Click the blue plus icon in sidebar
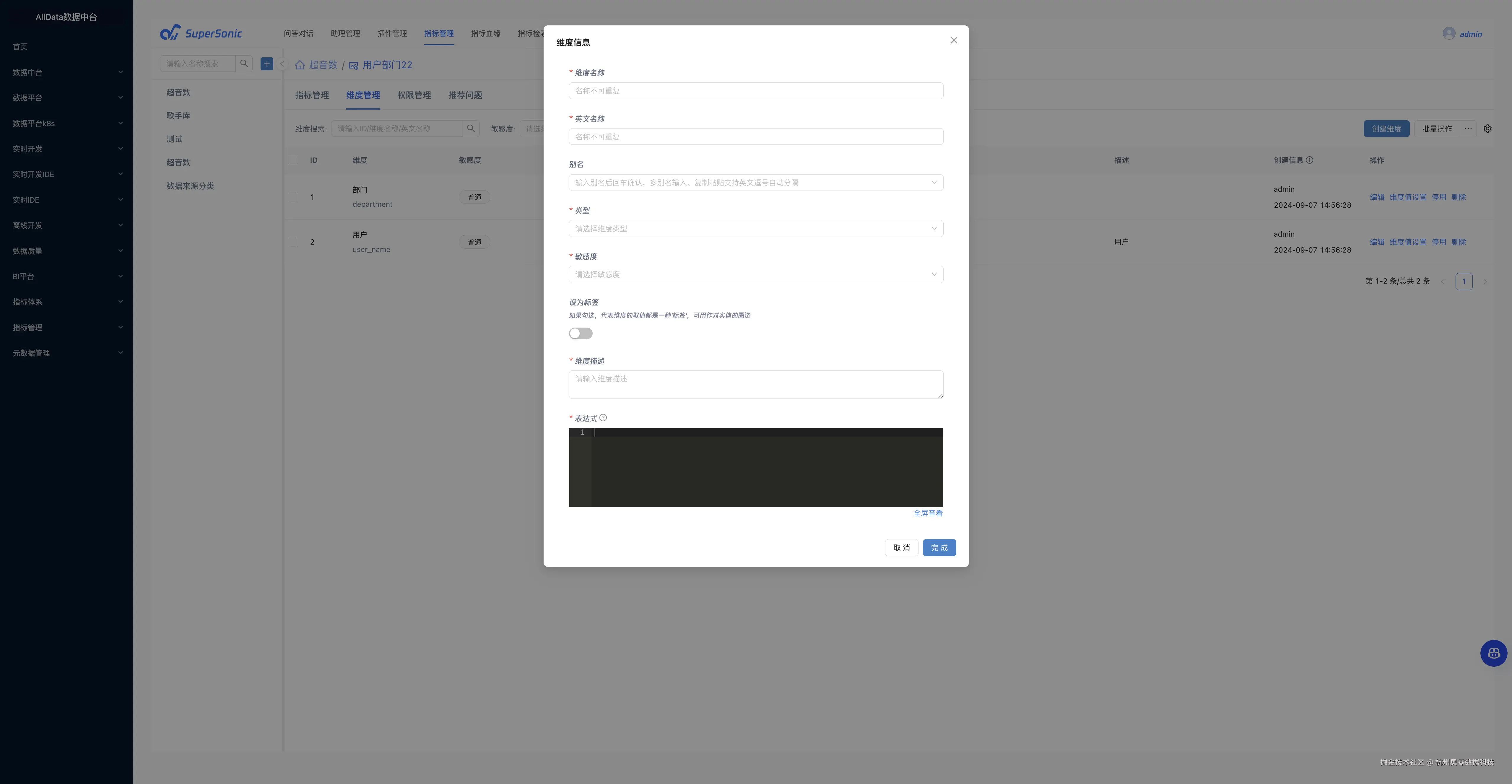1512x784 pixels. pyautogui.click(x=266, y=64)
